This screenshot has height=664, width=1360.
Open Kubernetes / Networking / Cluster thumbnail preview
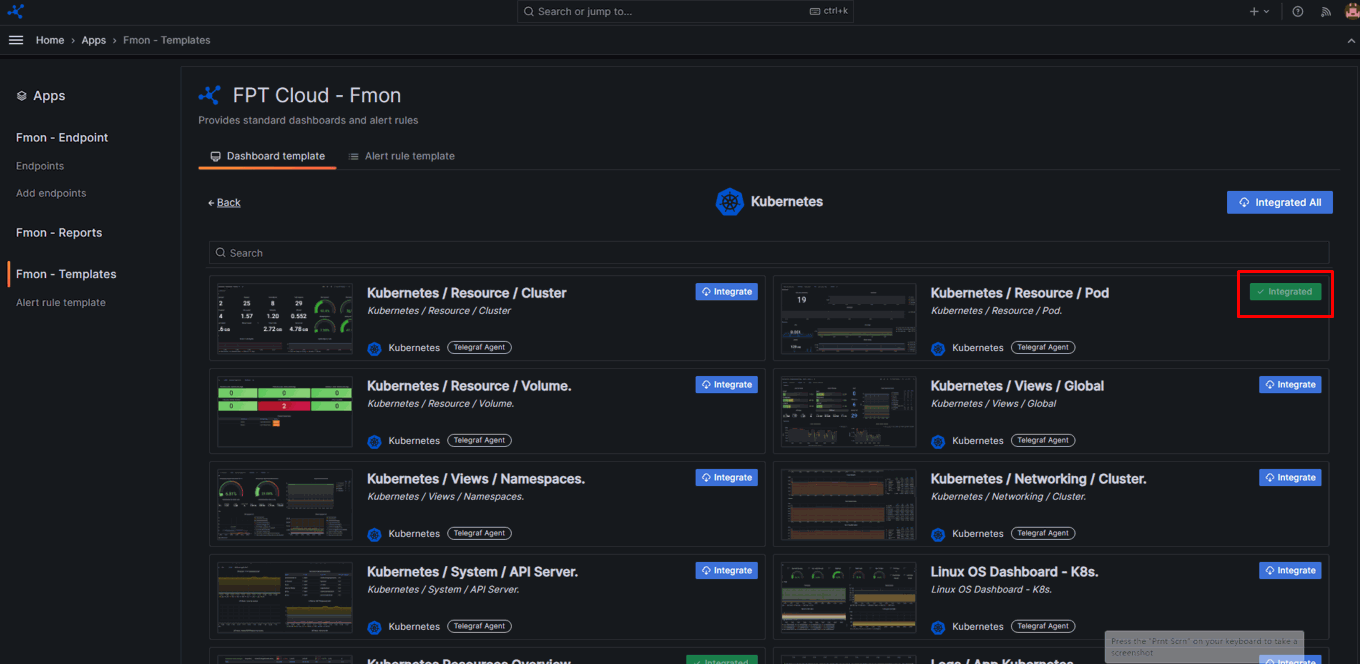tap(849, 505)
